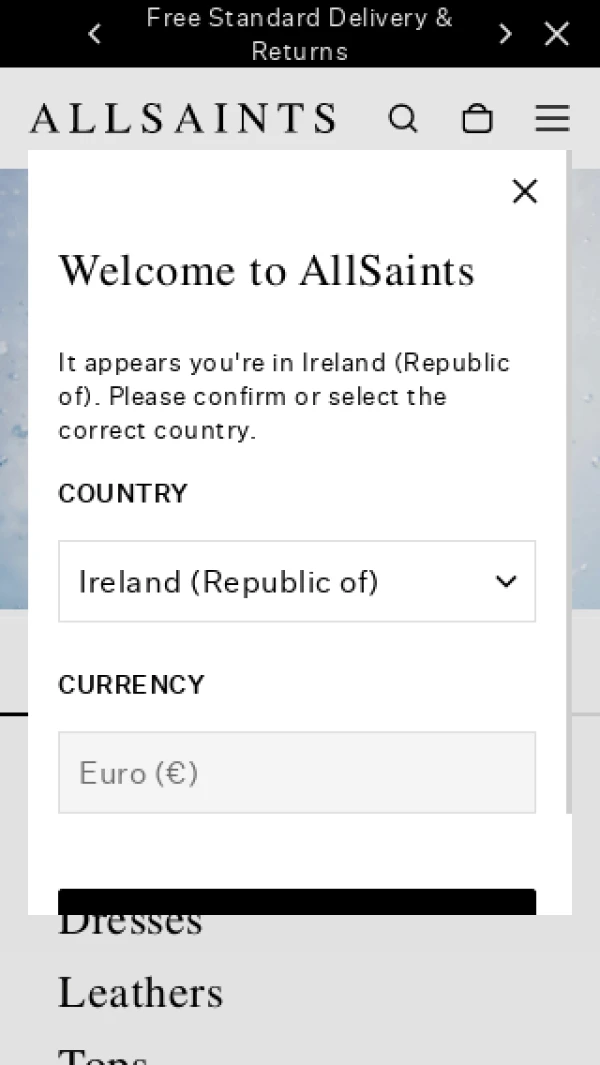The width and height of the screenshot is (600, 1065).
Task: View the shopping bag
Action: point(477,118)
